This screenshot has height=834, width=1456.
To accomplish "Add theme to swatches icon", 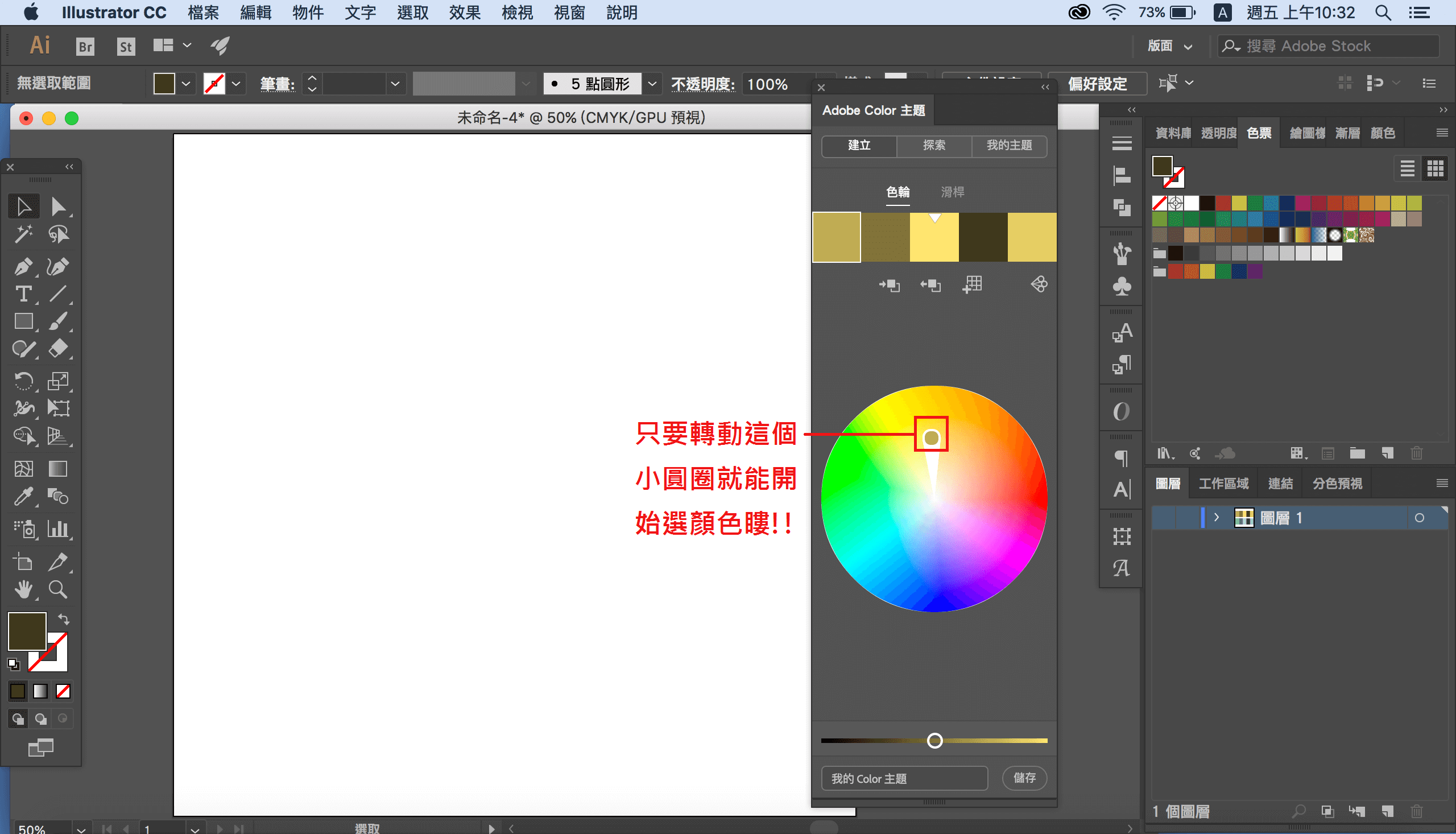I will click(972, 284).
